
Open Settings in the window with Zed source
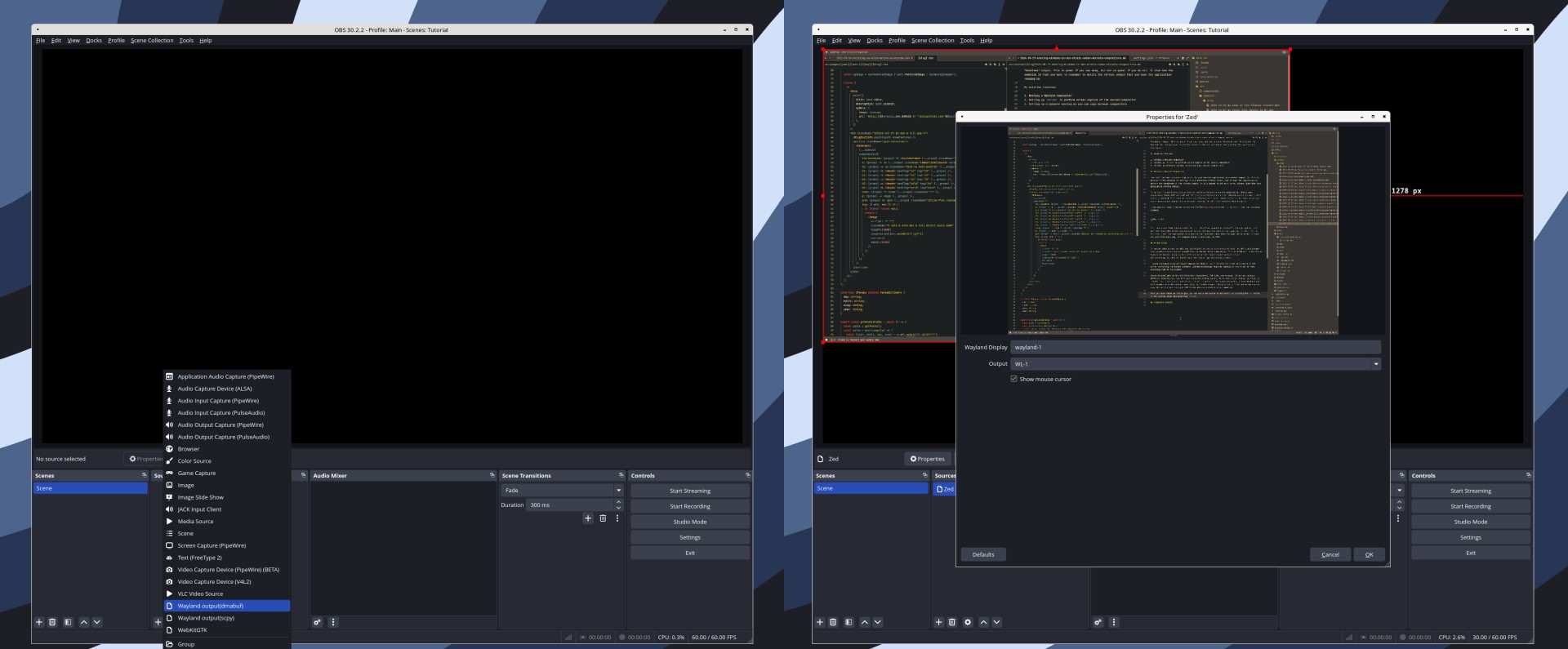coord(1471,537)
